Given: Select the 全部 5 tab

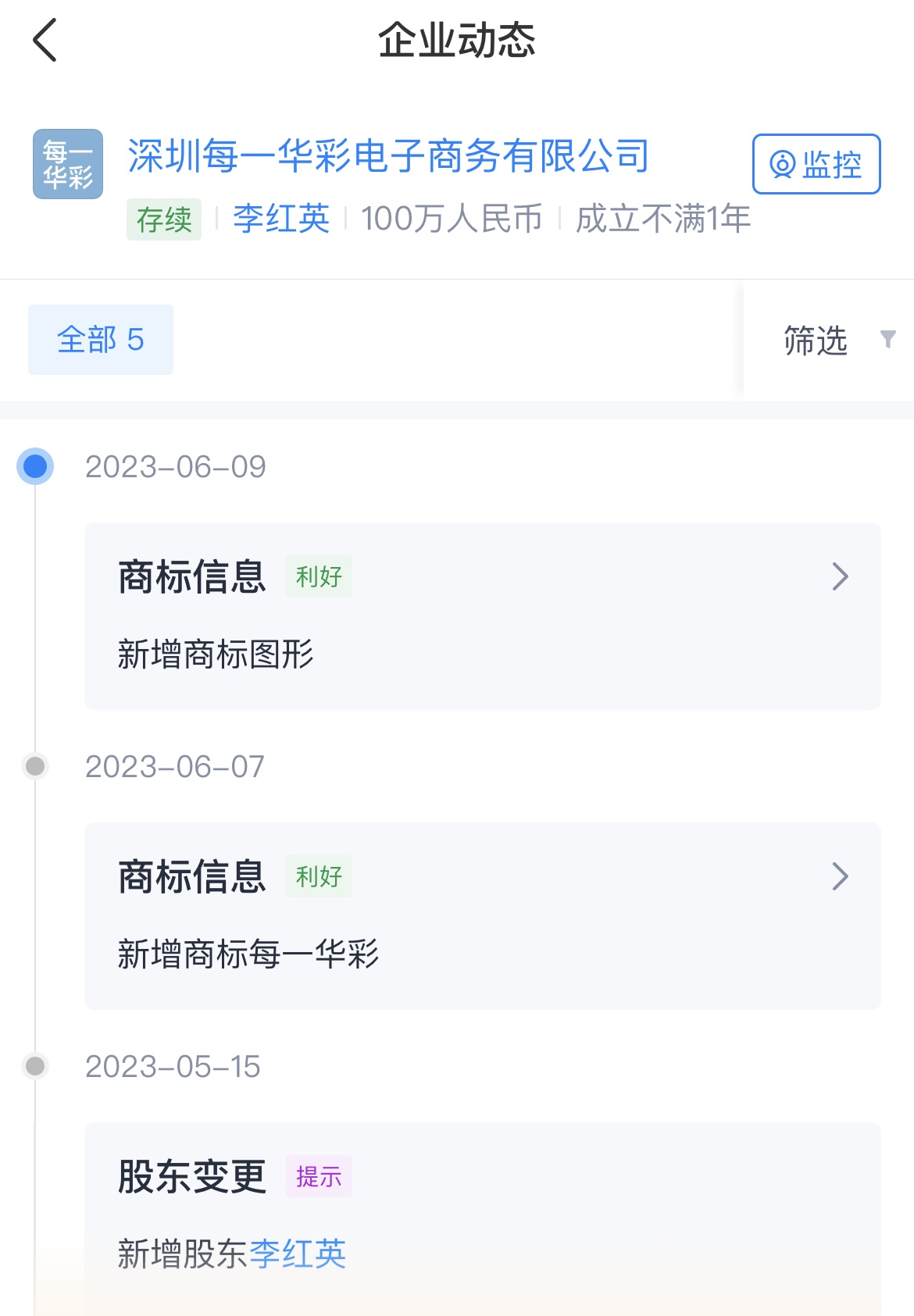Looking at the screenshot, I should (101, 340).
